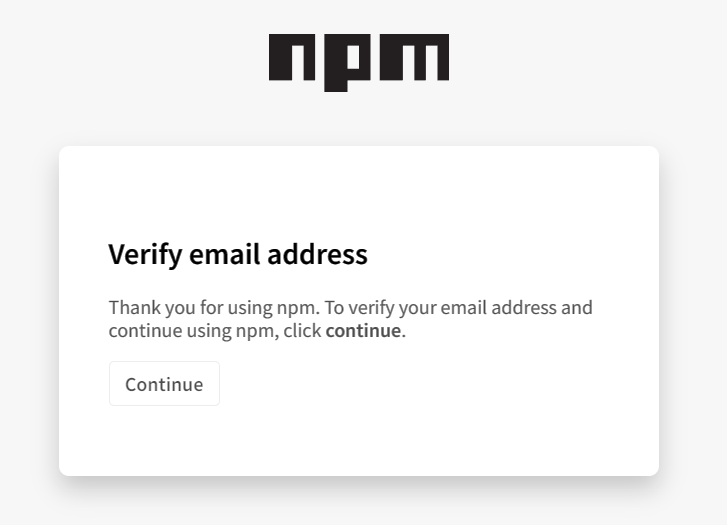Click the letter n in npm logo
The image size is (727, 525).
pyautogui.click(x=292, y=57)
